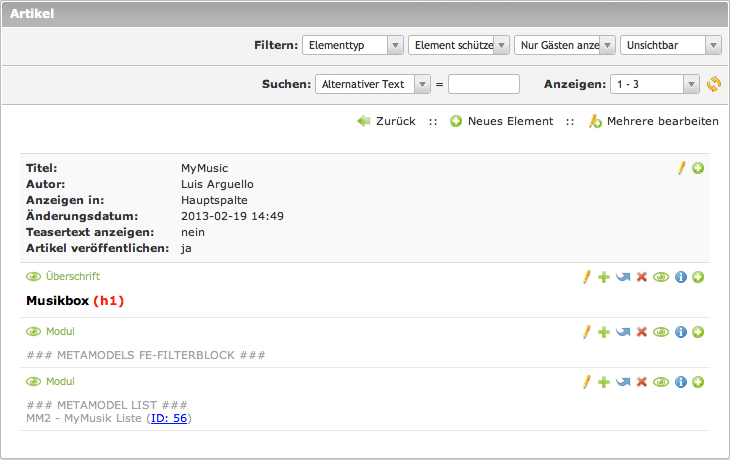Viewport: 730px width, 460px height.
Task: Edit the Metamodel List module with pencil icon
Action: 587,382
